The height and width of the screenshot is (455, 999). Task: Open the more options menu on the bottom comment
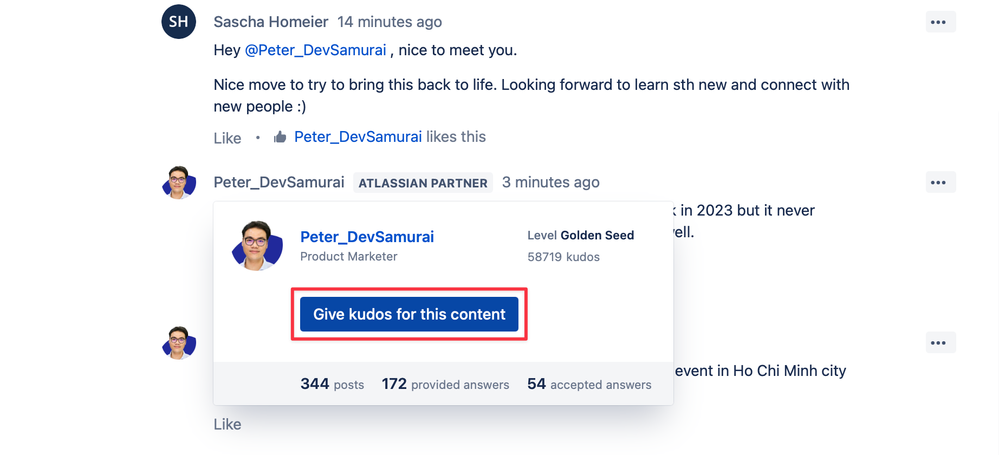(x=940, y=343)
